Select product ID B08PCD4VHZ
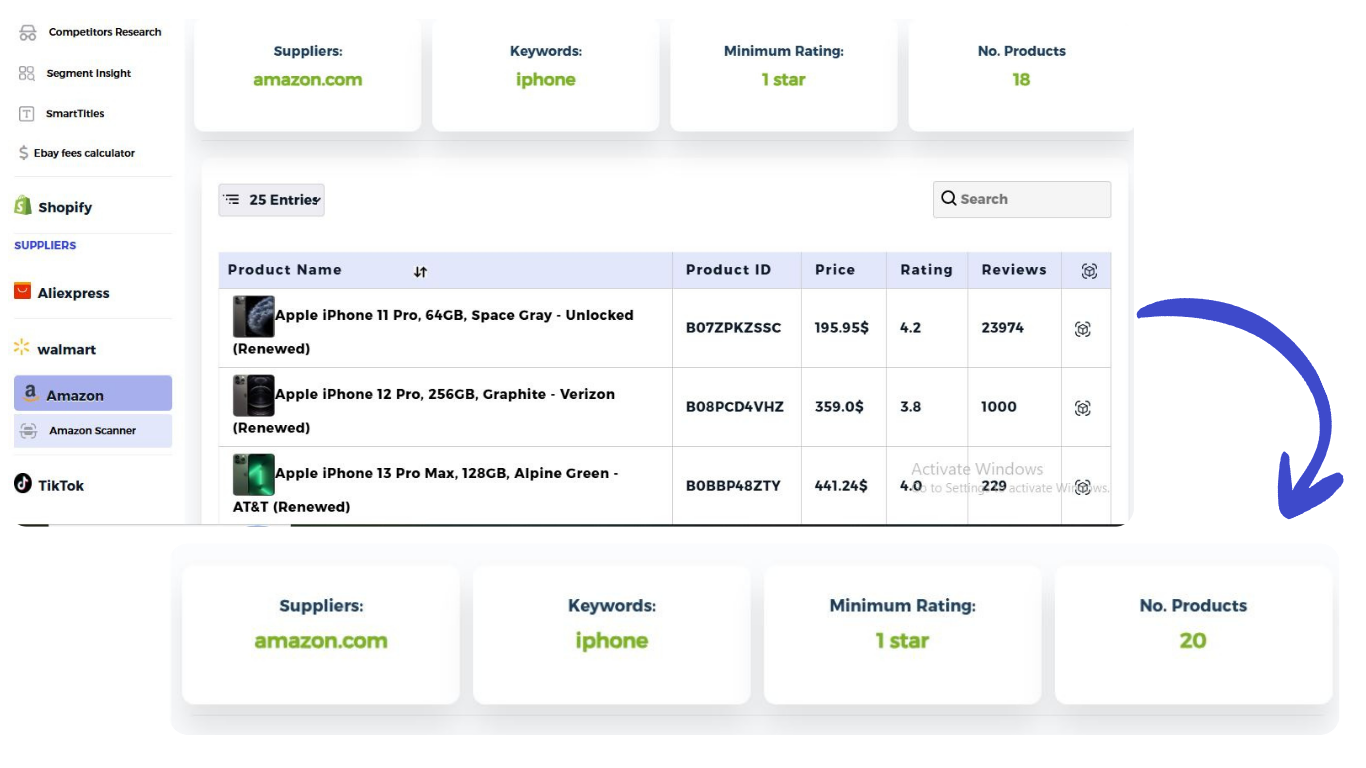The width and height of the screenshot is (1366, 768). [x=735, y=407]
